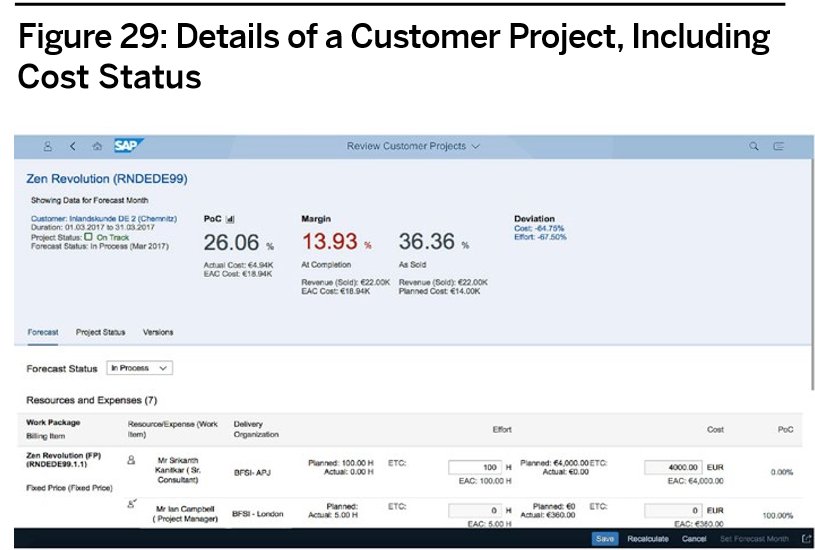Open the user profile icon
Screen dimensions: 815x550
pos(47,147)
